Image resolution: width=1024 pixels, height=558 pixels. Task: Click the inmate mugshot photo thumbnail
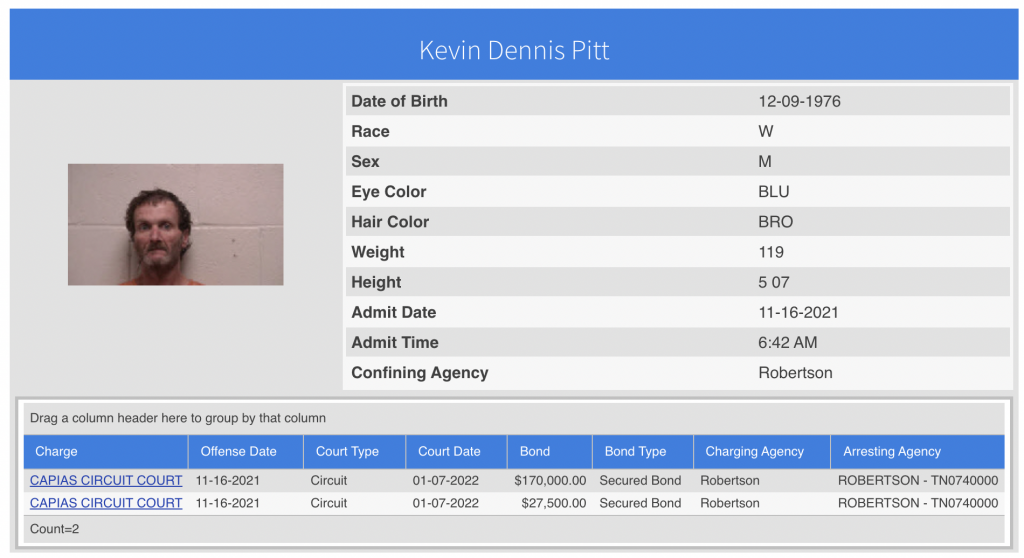click(175, 224)
